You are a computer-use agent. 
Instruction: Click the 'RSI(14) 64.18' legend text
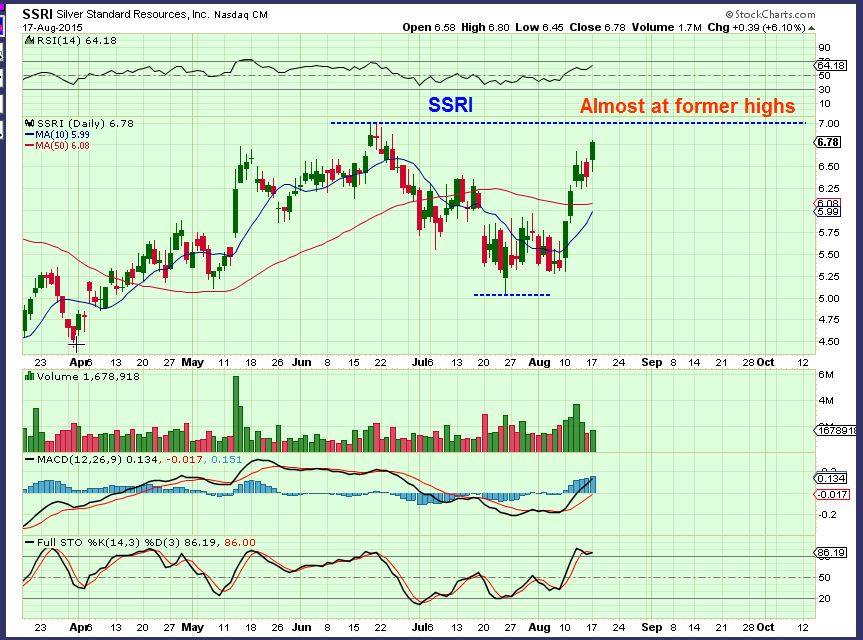pos(77,40)
